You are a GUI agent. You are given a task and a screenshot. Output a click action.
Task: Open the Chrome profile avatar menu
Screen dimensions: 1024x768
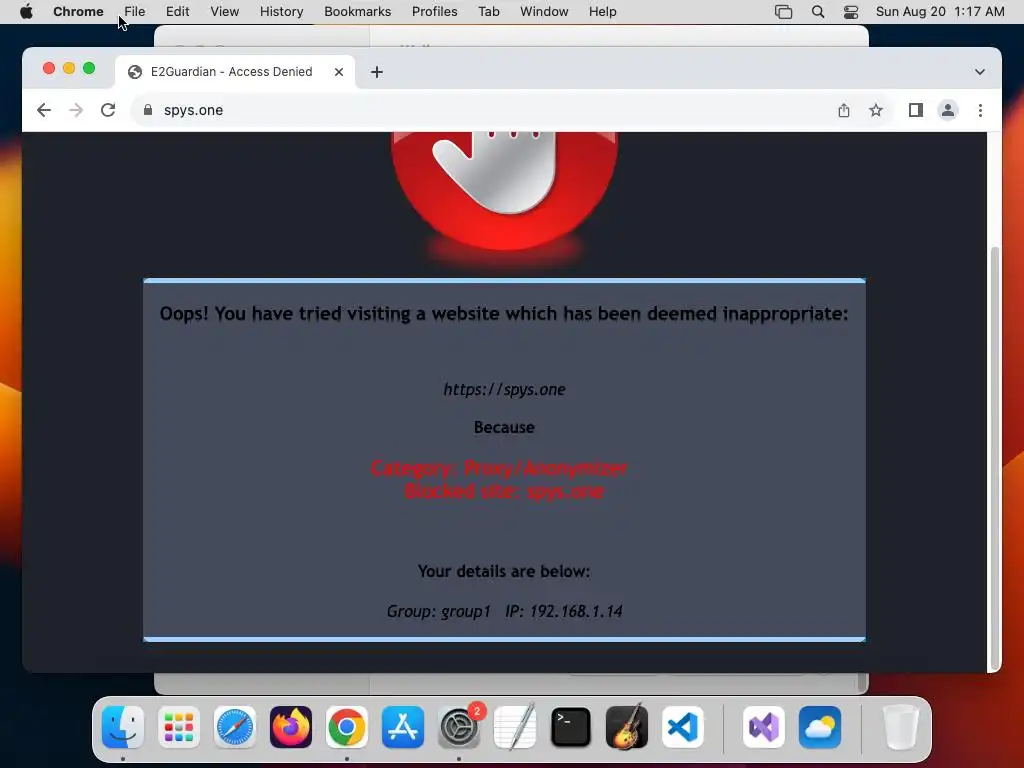[948, 110]
